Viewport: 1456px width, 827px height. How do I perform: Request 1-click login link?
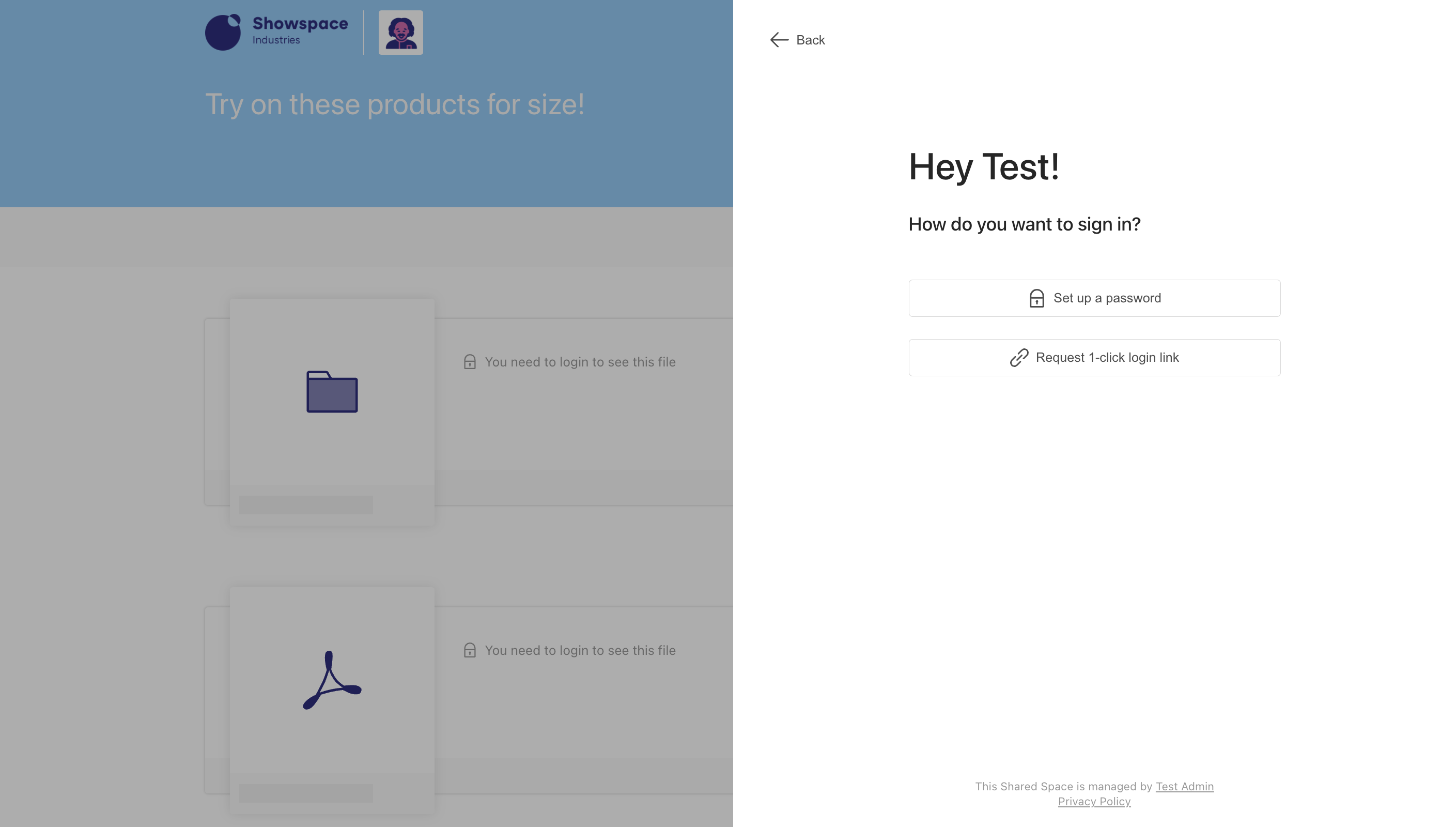pos(1094,357)
